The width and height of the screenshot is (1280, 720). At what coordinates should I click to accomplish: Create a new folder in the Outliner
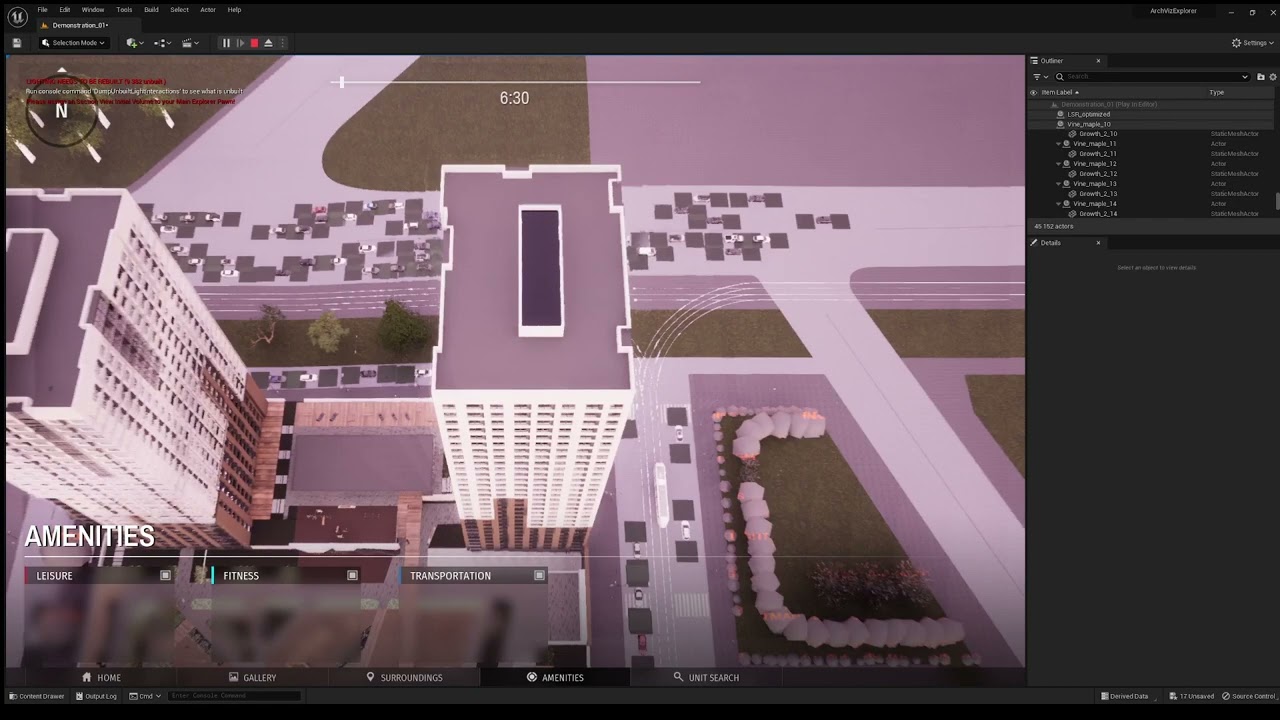1260,77
